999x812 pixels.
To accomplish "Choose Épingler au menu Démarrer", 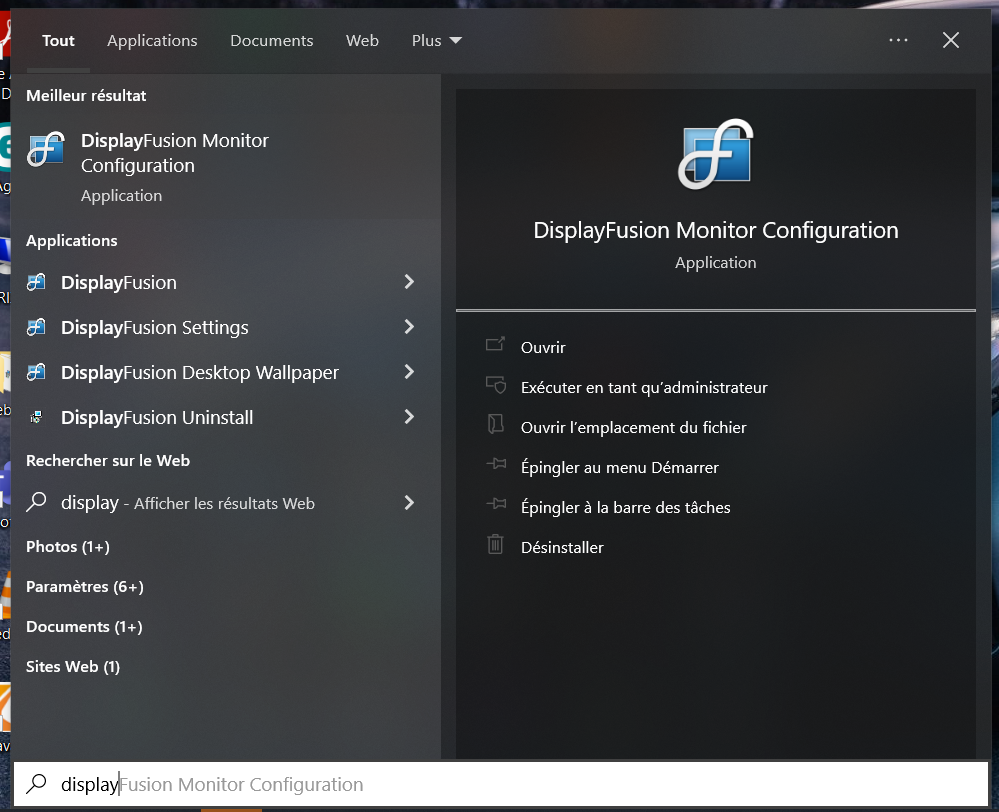I will [x=619, y=468].
